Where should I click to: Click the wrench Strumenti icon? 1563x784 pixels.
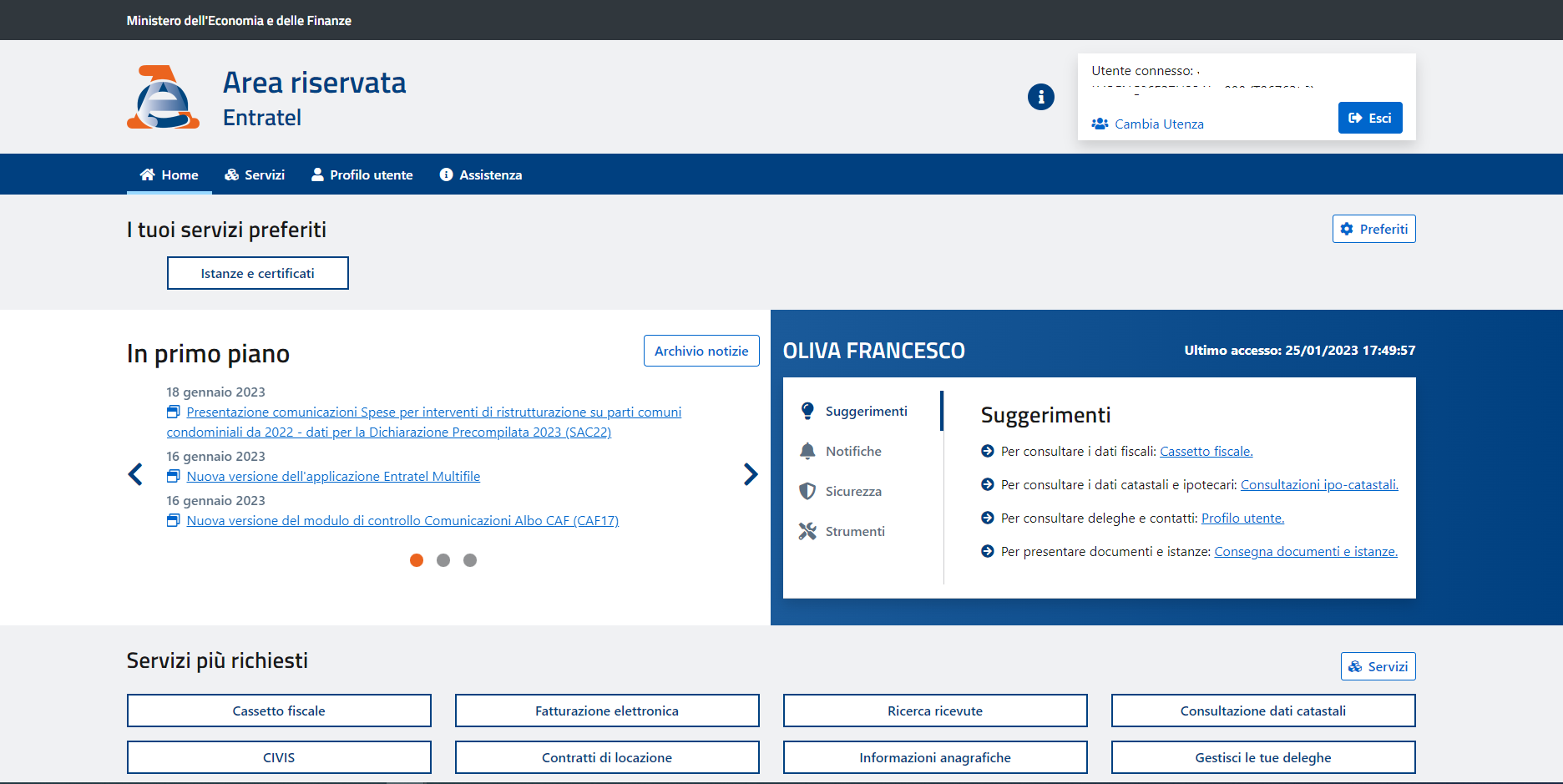807,531
